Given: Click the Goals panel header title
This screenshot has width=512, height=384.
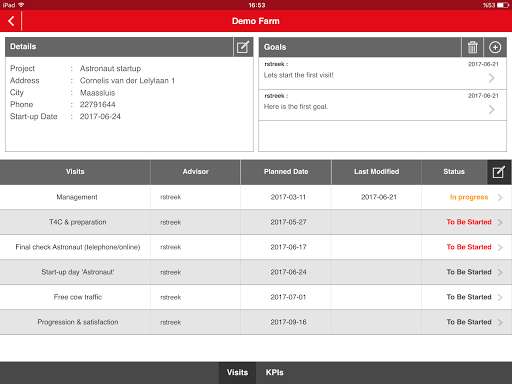Looking at the screenshot, I should pyautogui.click(x=275, y=47).
